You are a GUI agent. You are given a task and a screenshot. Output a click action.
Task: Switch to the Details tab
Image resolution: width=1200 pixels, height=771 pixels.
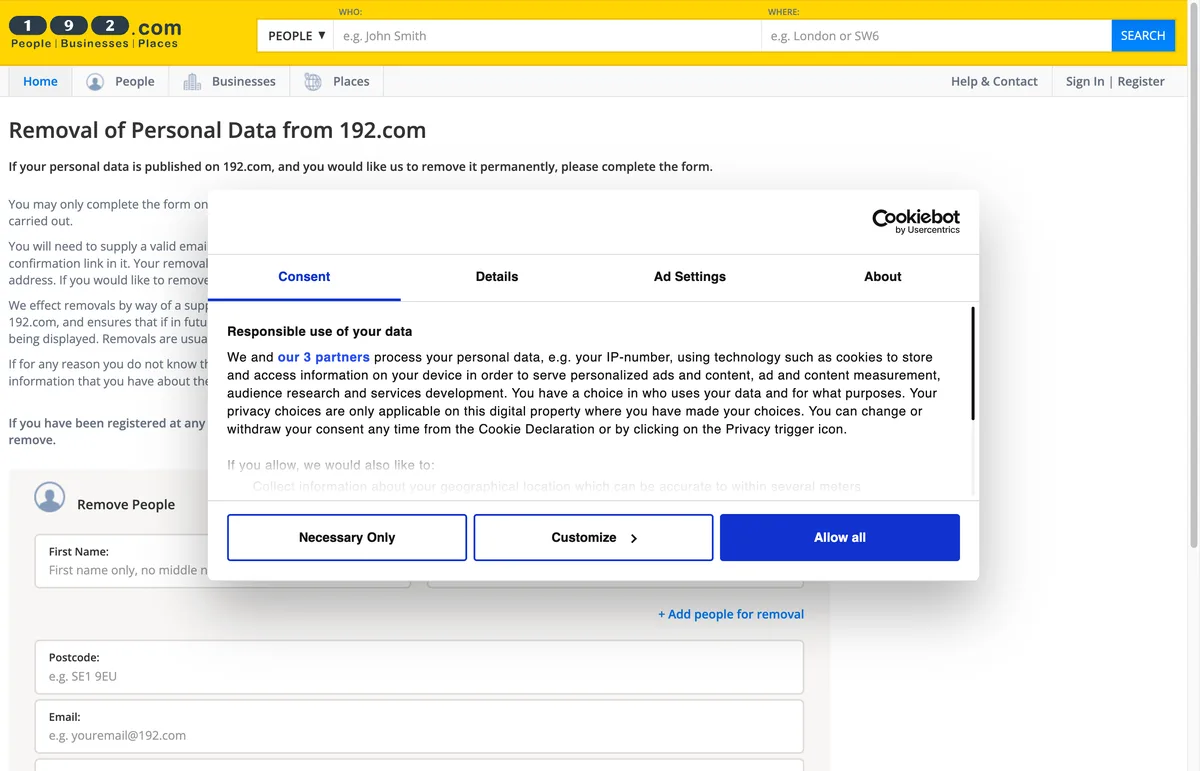497,277
